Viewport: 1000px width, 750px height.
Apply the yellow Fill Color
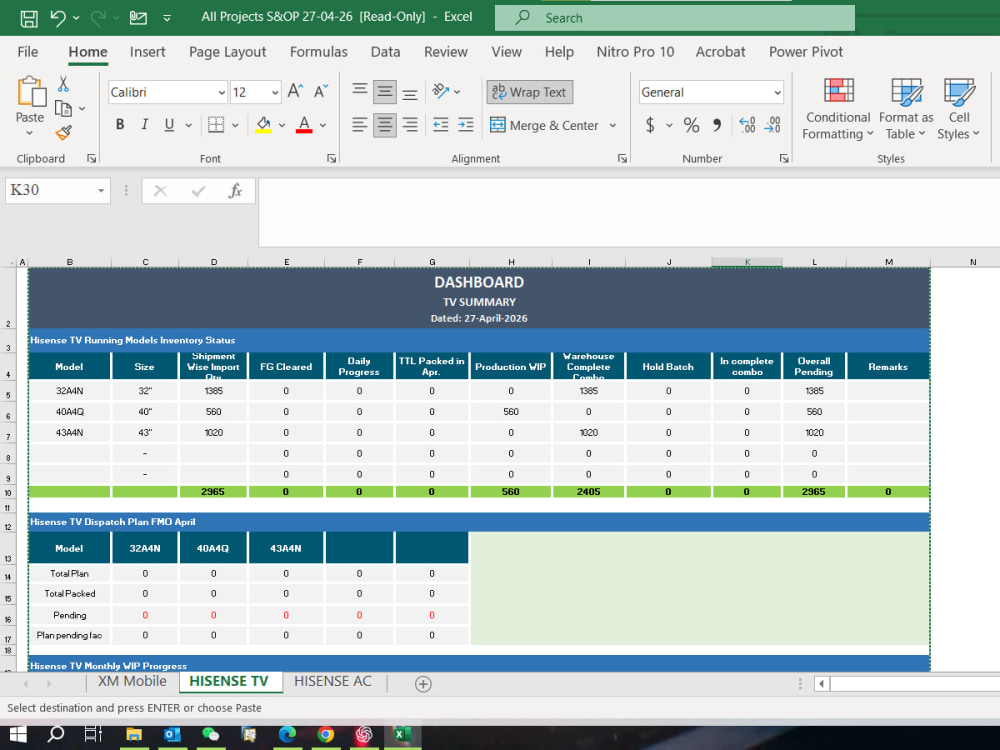coord(263,125)
